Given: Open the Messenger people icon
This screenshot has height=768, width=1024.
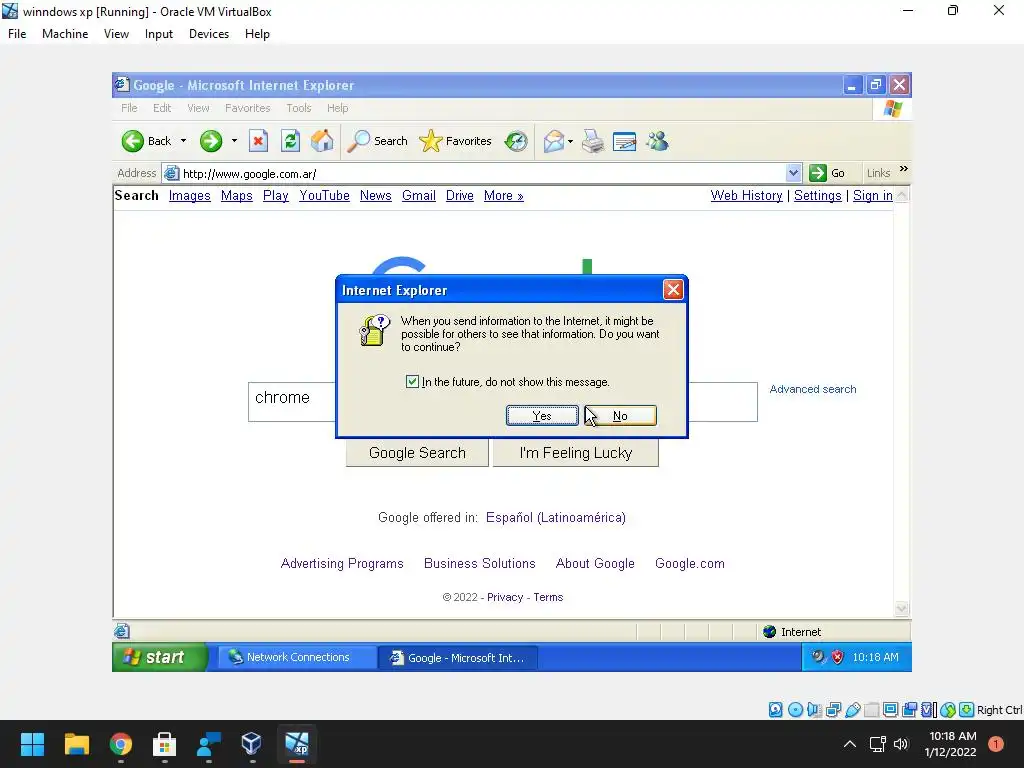Looking at the screenshot, I should click(x=658, y=141).
